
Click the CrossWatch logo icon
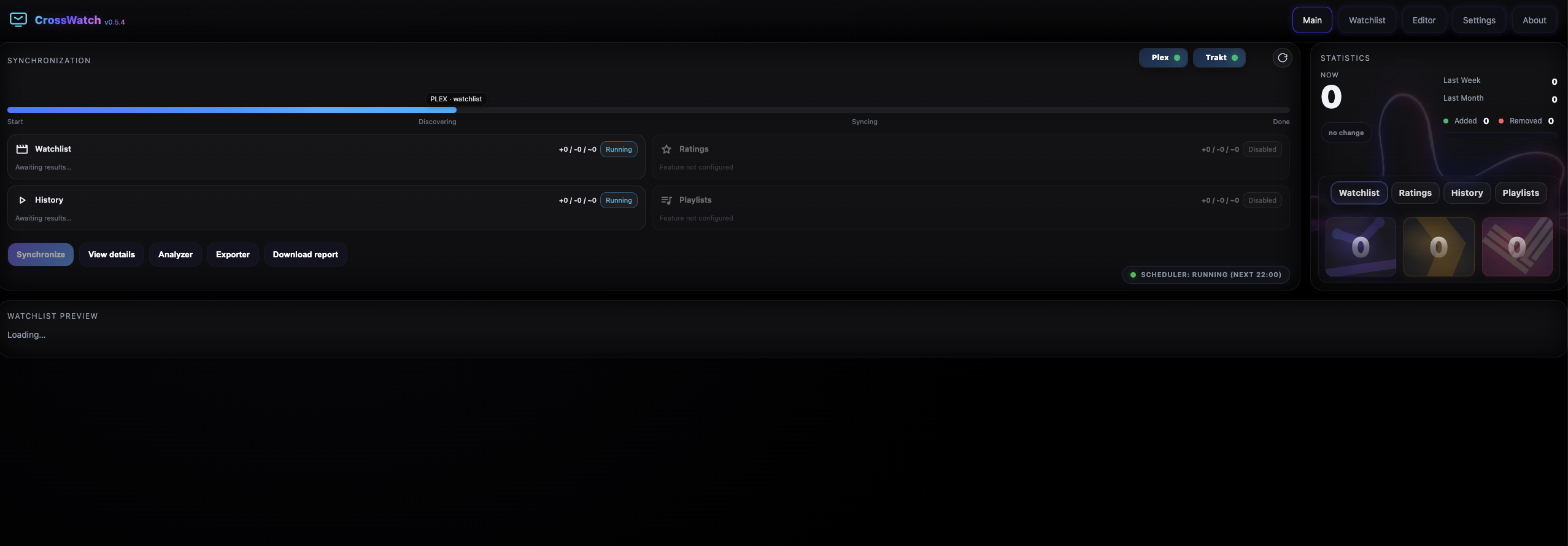click(x=18, y=20)
